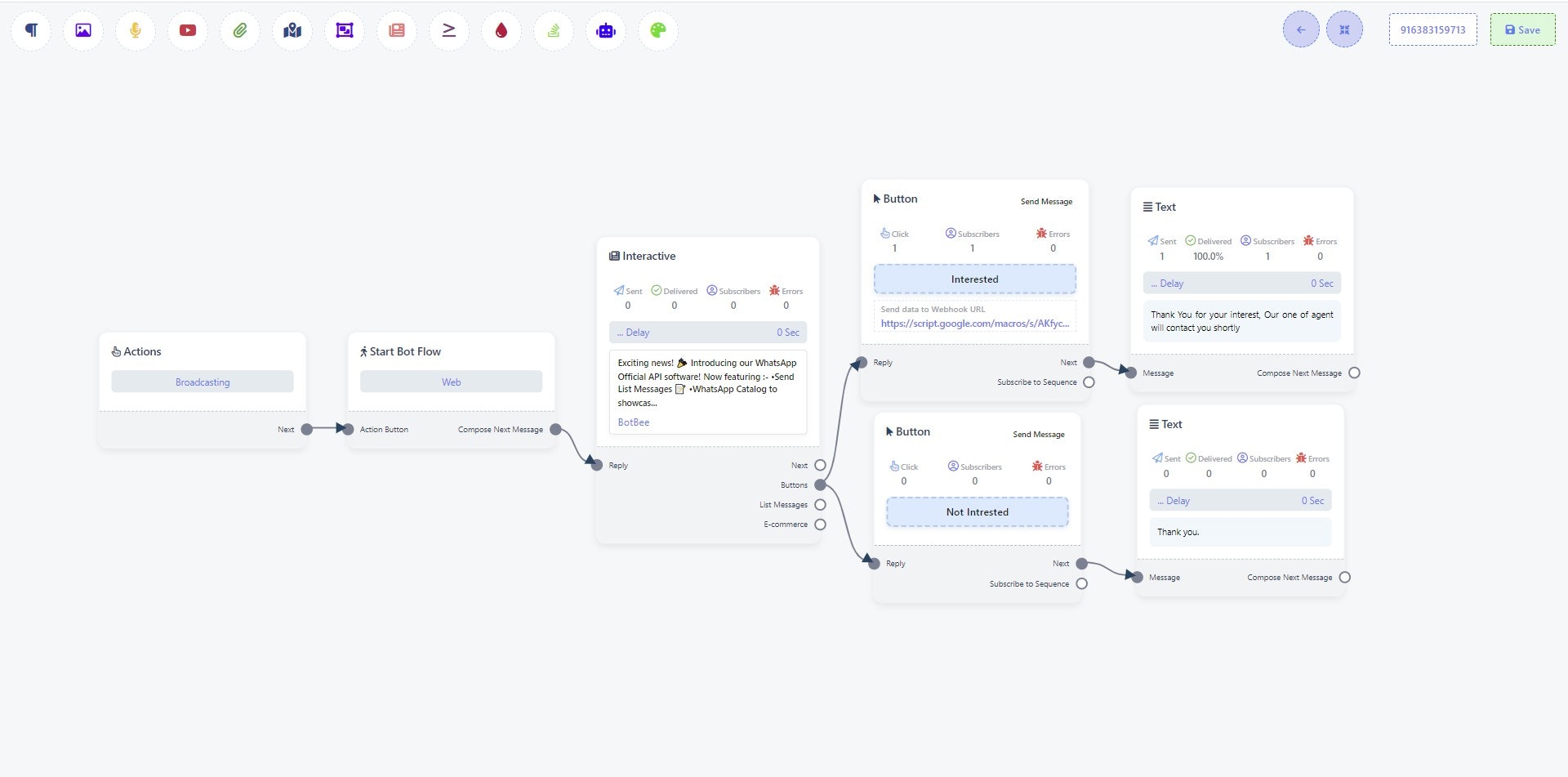1568x777 pixels.
Task: Click the E-commerce output port
Action: pos(820,524)
